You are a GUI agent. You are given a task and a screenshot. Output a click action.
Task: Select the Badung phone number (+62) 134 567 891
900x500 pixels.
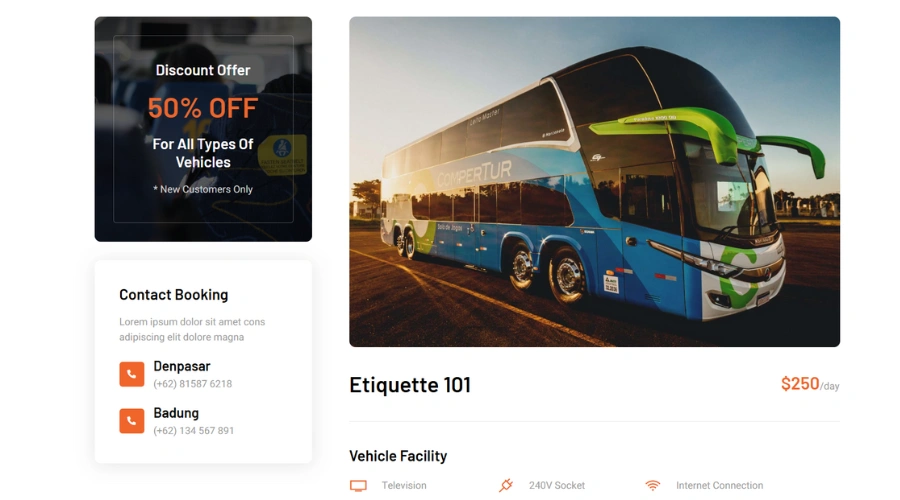click(193, 431)
